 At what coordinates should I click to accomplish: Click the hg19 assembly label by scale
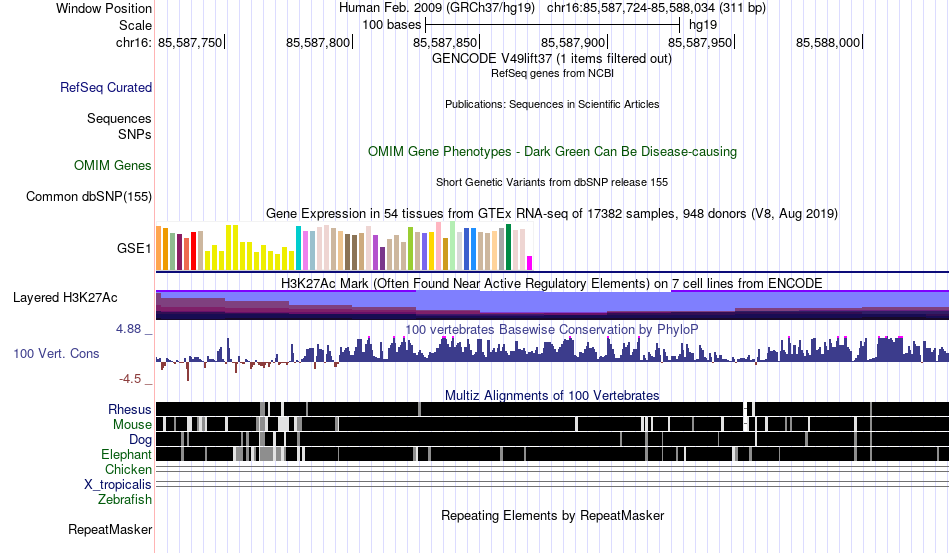tap(703, 25)
